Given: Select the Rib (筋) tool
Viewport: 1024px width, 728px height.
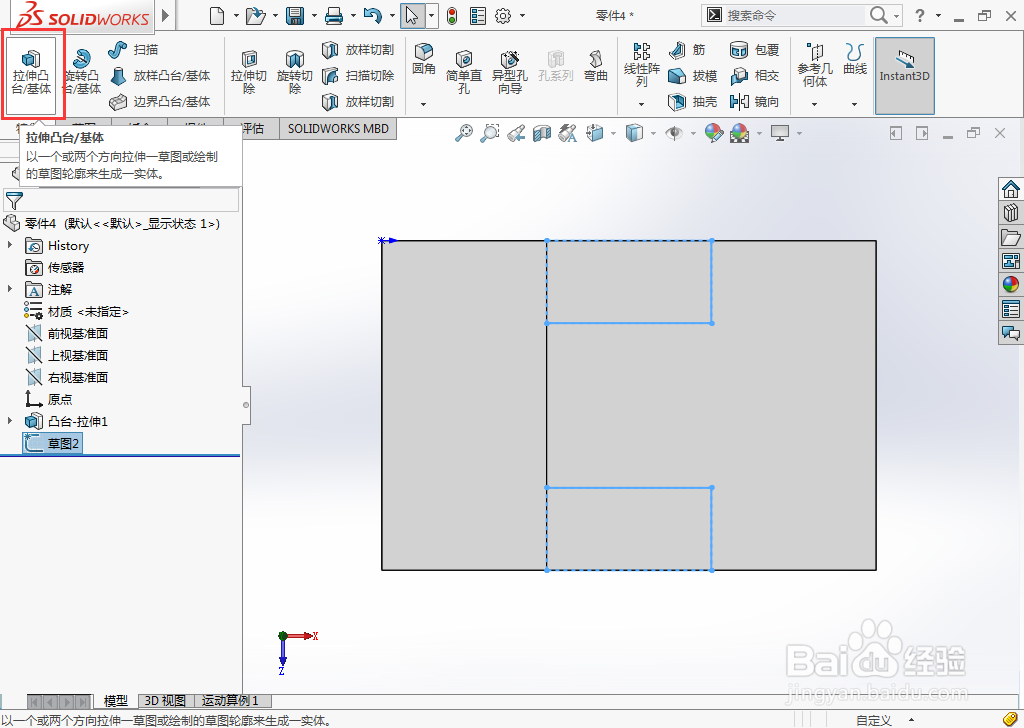Looking at the screenshot, I should (x=687, y=50).
